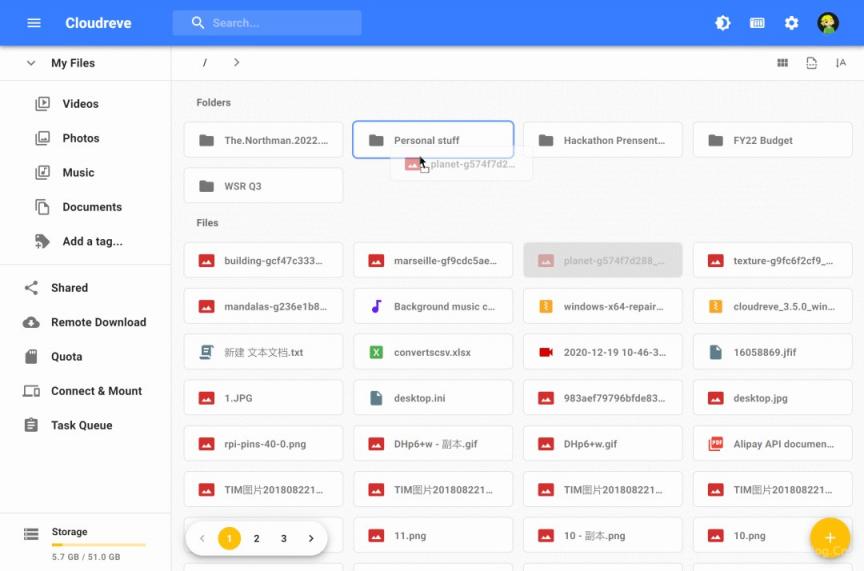Open the sort order dropdown
This screenshot has height=571, width=864.
click(841, 63)
